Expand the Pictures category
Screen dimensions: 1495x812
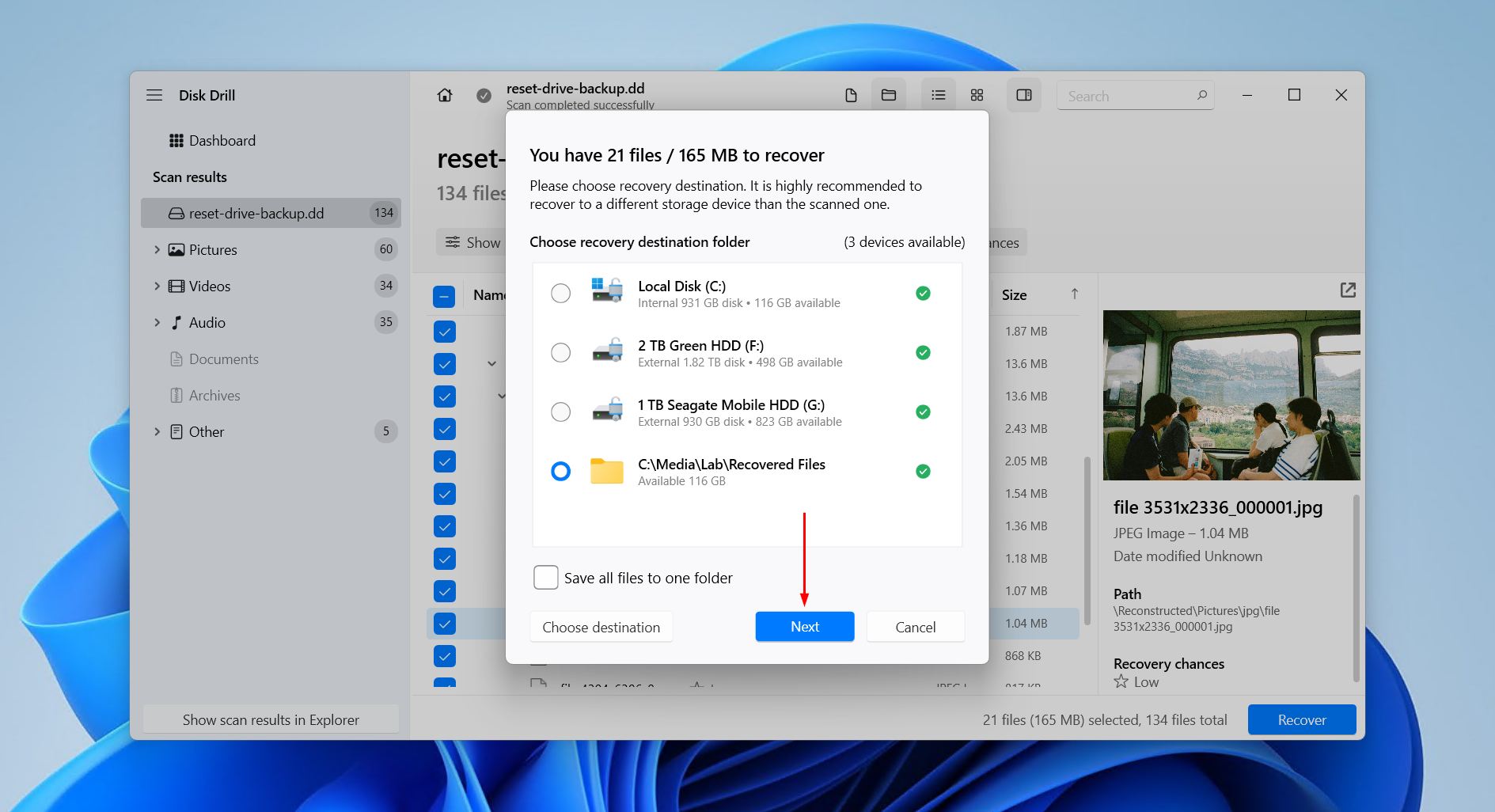[x=157, y=249]
